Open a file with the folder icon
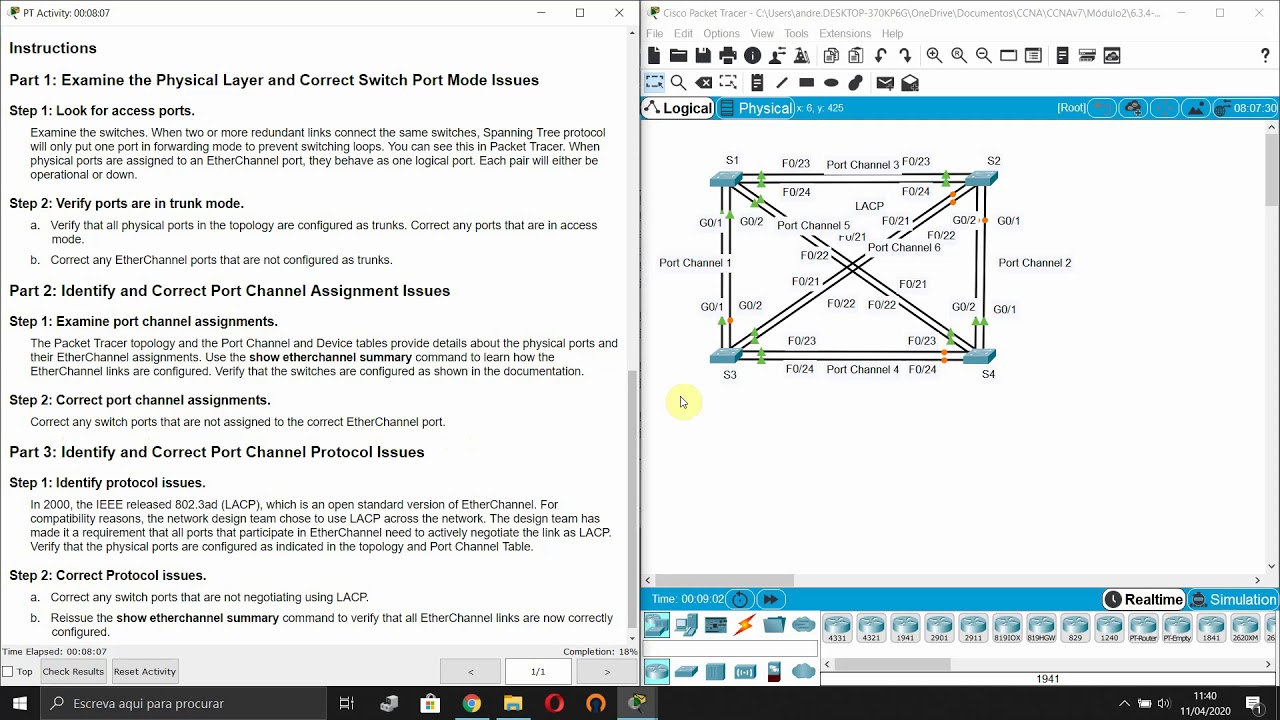Screen dimensions: 1280x720 [678, 56]
